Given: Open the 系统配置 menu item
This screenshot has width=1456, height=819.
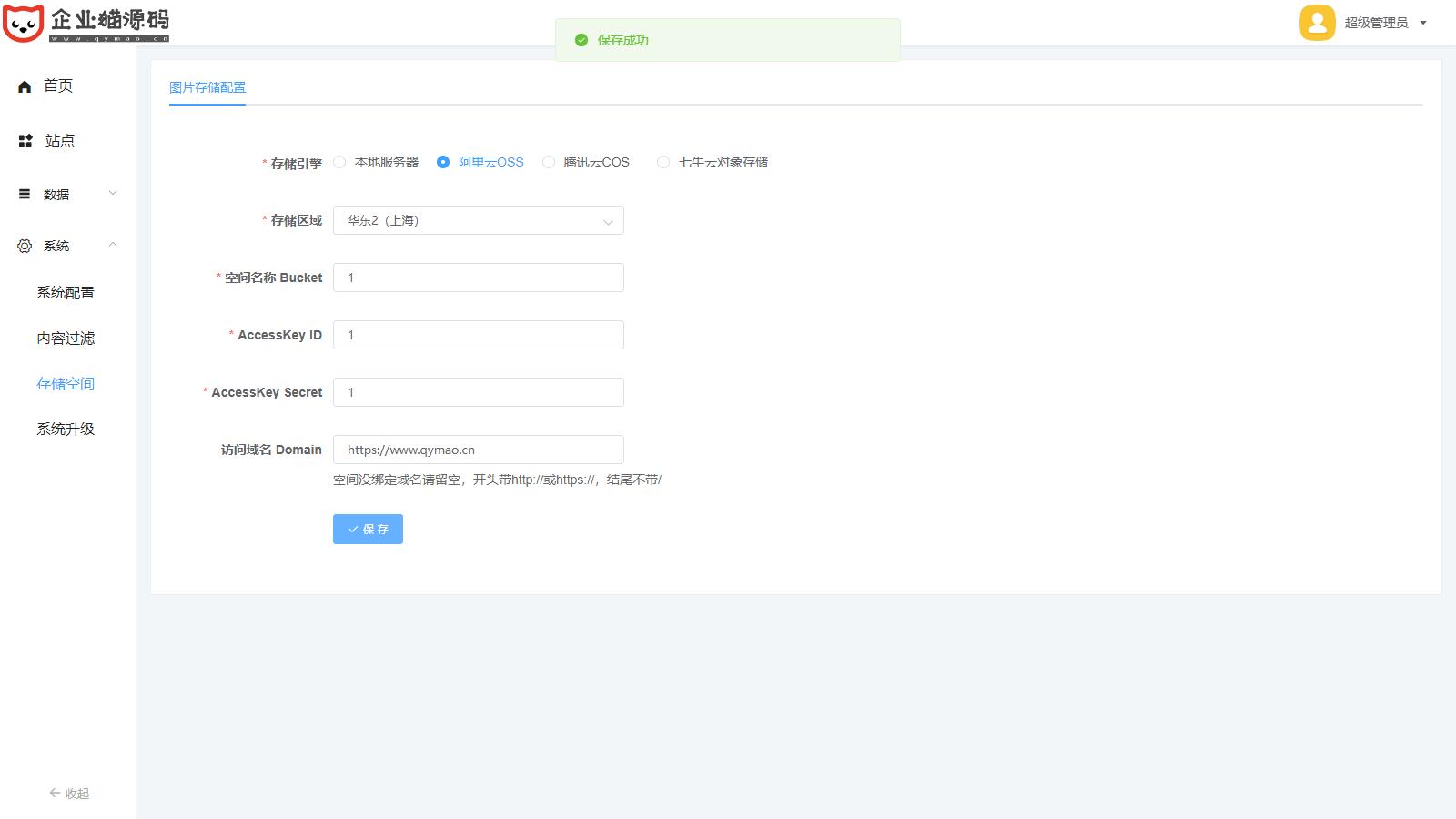Looking at the screenshot, I should click(66, 292).
